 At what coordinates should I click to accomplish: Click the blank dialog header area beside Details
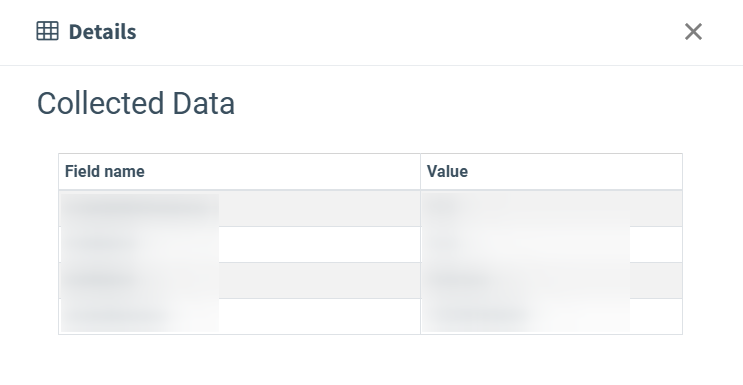(408, 32)
